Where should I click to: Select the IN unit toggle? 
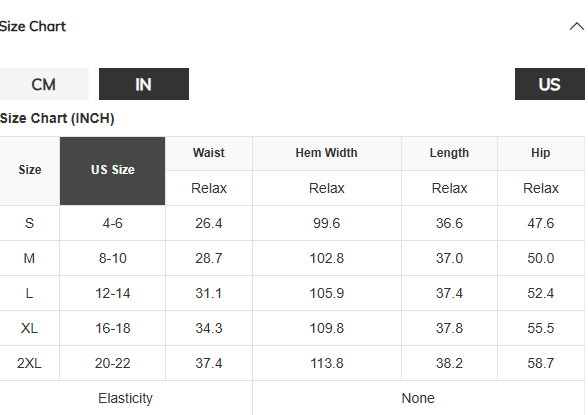pyautogui.click(x=144, y=84)
